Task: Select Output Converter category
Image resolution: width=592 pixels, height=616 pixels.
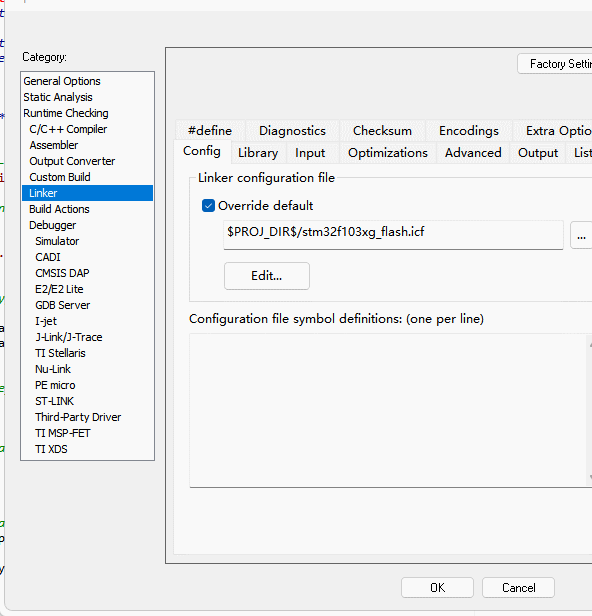Action: 87,161
